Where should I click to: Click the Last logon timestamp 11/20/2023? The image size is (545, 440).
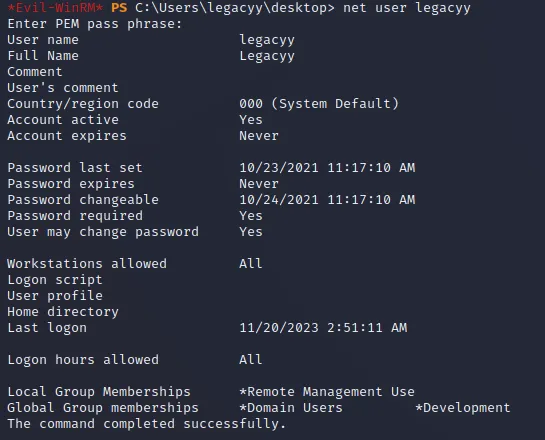[323, 328]
